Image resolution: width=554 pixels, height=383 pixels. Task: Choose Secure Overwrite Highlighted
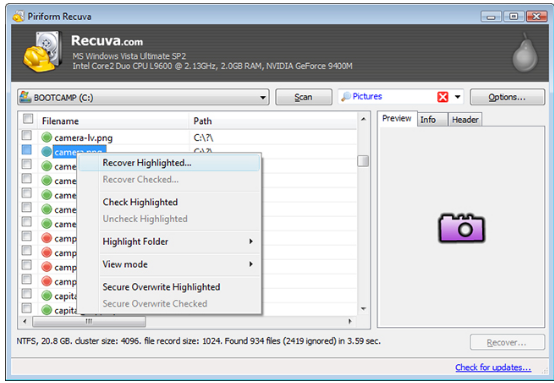(170, 287)
